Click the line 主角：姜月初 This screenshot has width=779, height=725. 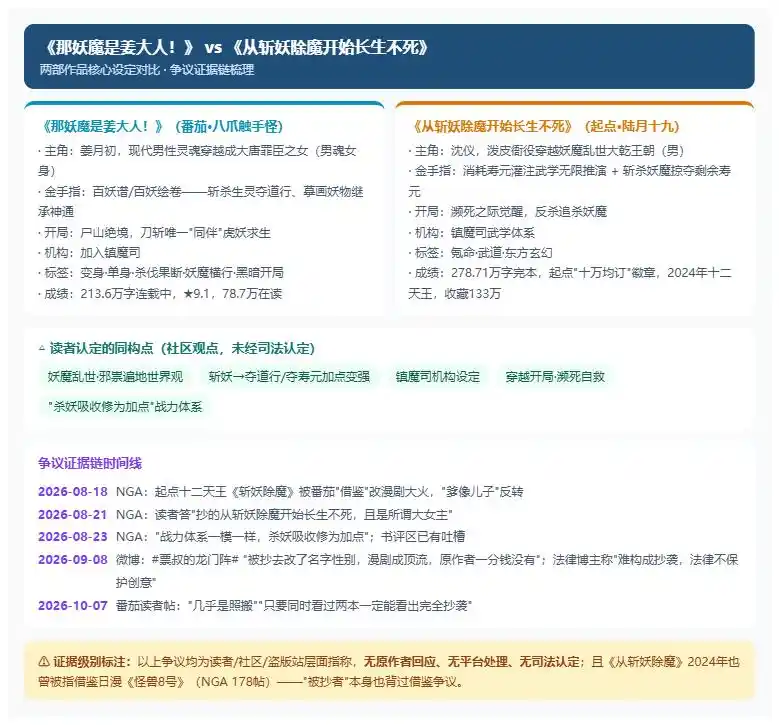[198, 161]
